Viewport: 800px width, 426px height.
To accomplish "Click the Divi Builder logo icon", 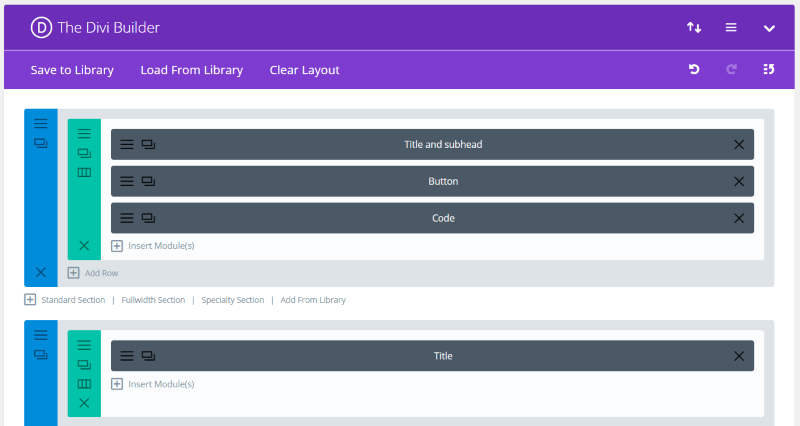I will tap(41, 28).
